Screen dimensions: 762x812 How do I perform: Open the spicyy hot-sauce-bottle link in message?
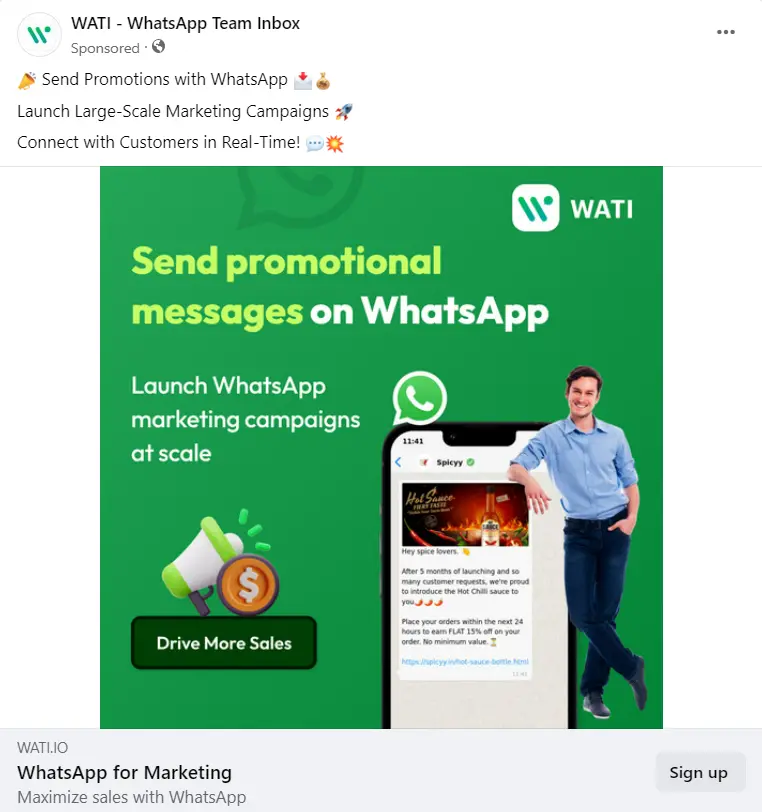click(x=465, y=661)
